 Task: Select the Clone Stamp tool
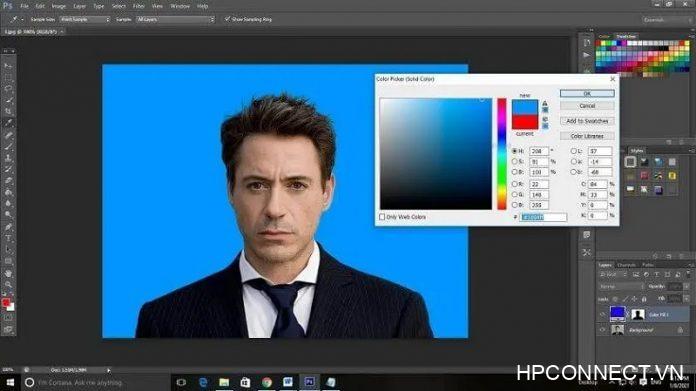8,158
